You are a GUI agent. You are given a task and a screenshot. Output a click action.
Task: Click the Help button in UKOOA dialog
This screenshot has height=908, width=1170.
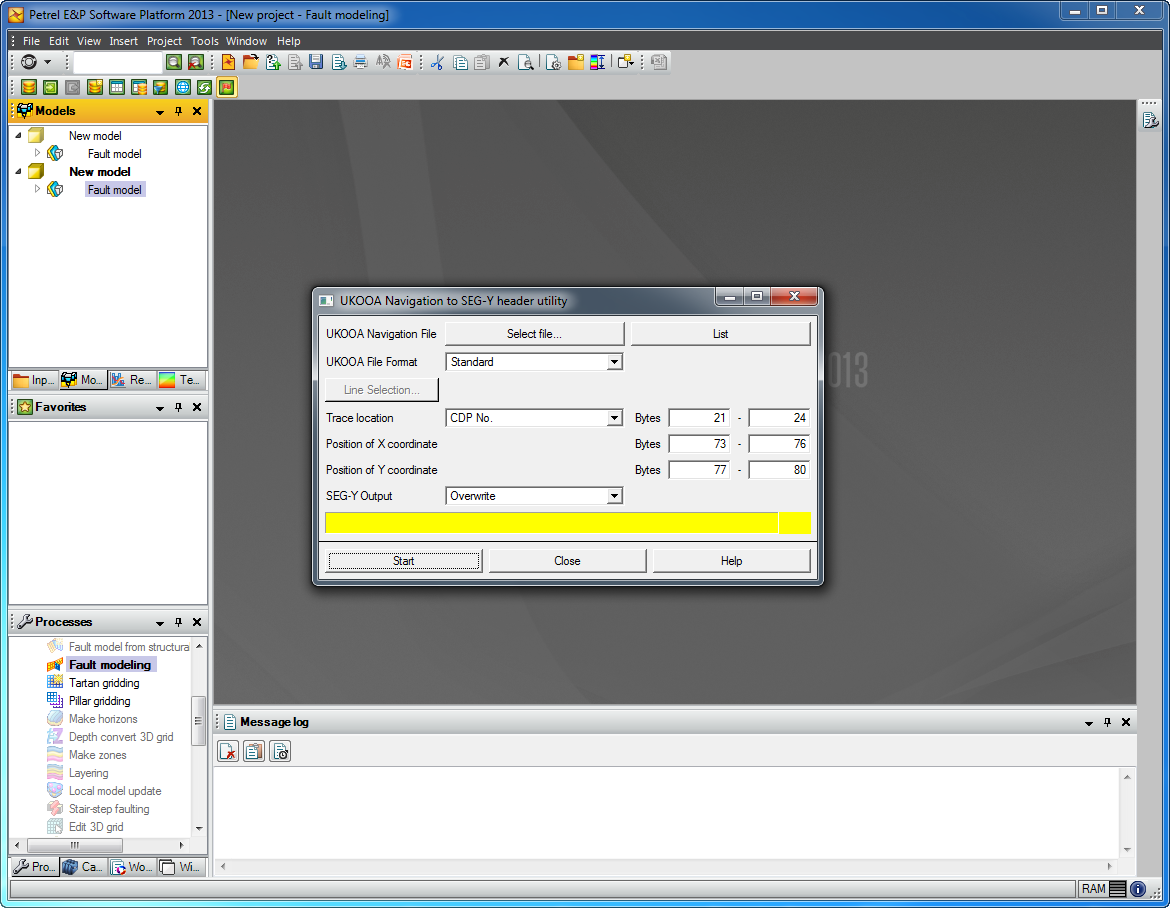pos(731,561)
